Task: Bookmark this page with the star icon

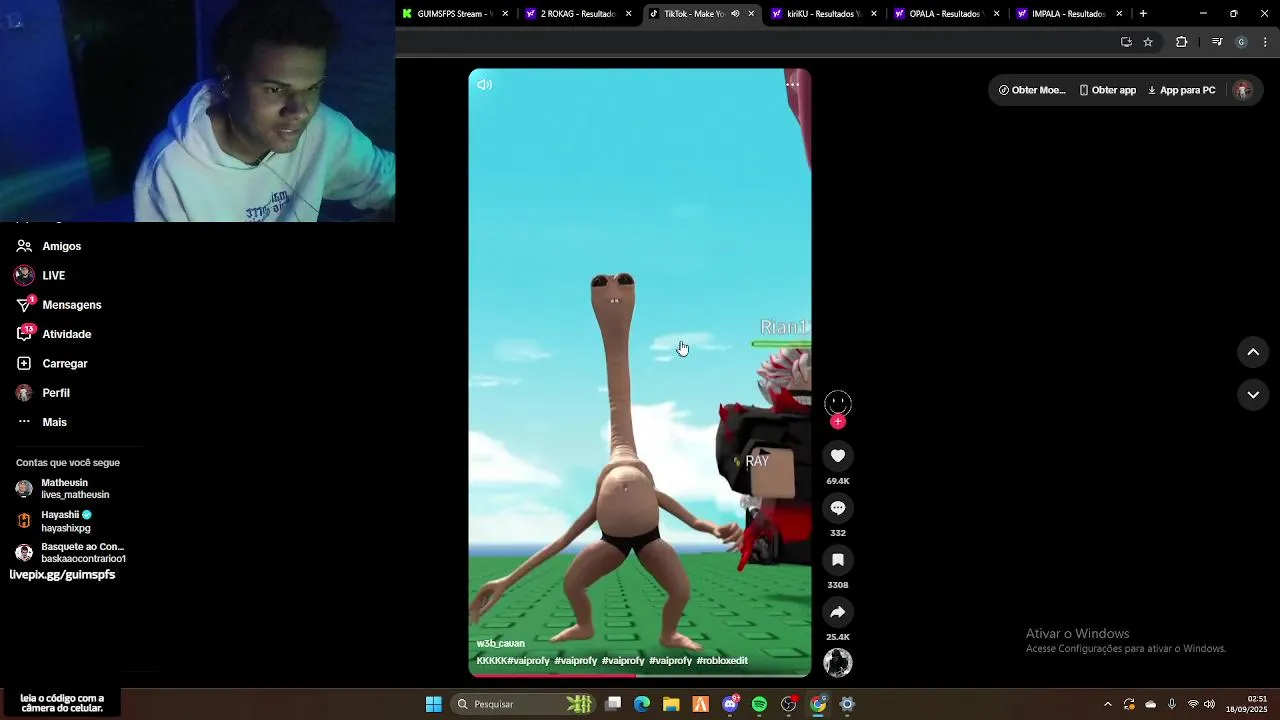Action: tap(1148, 42)
